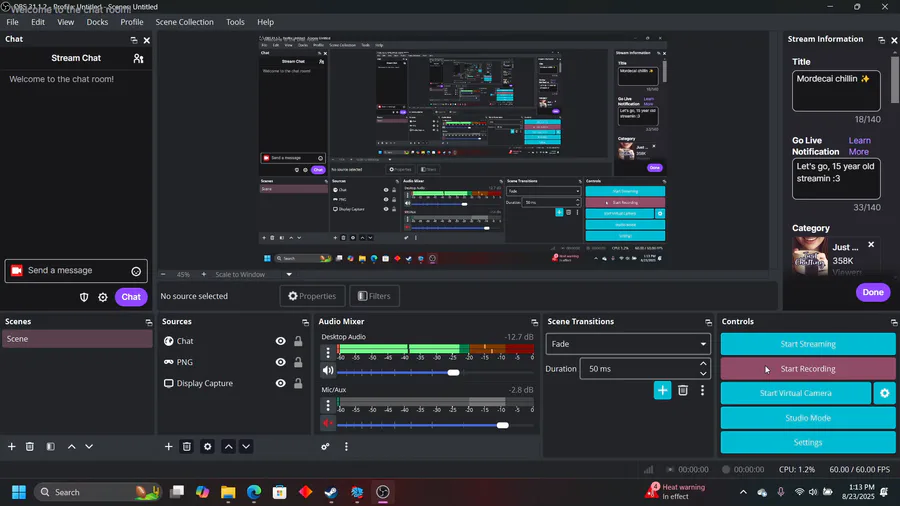
Task: Open the Docks menu
Action: 97,22
